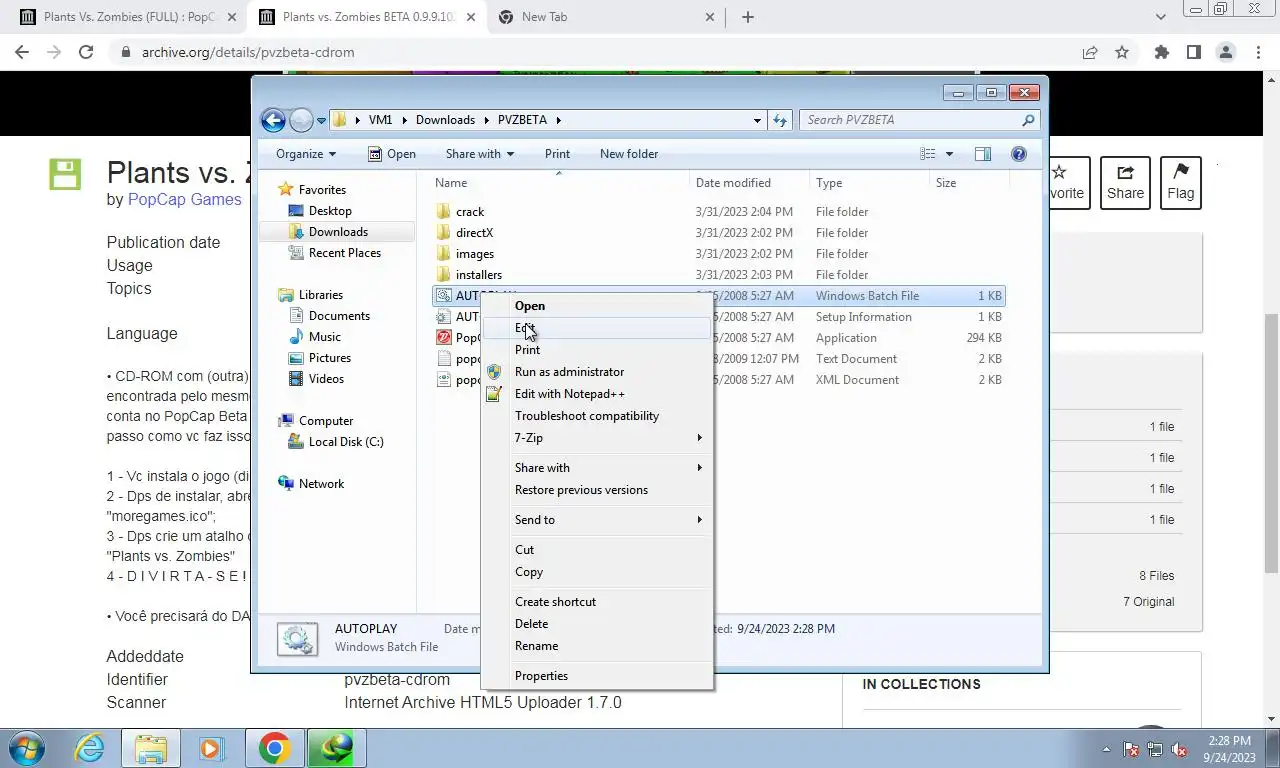Switch to the New Tab browser tab

606,17
